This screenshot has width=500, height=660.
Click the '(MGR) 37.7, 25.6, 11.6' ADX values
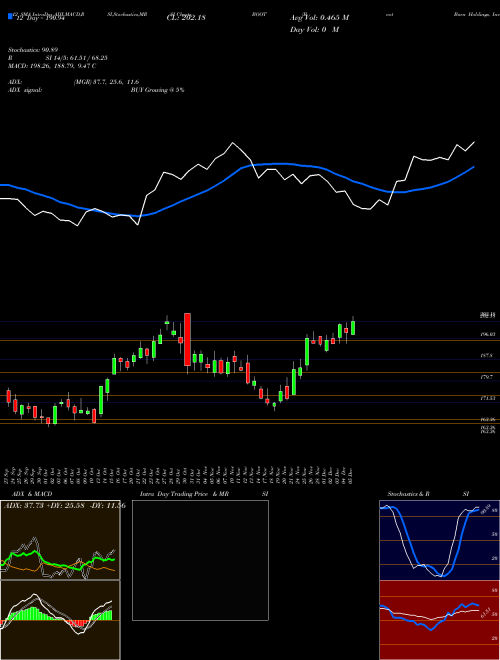[106, 82]
